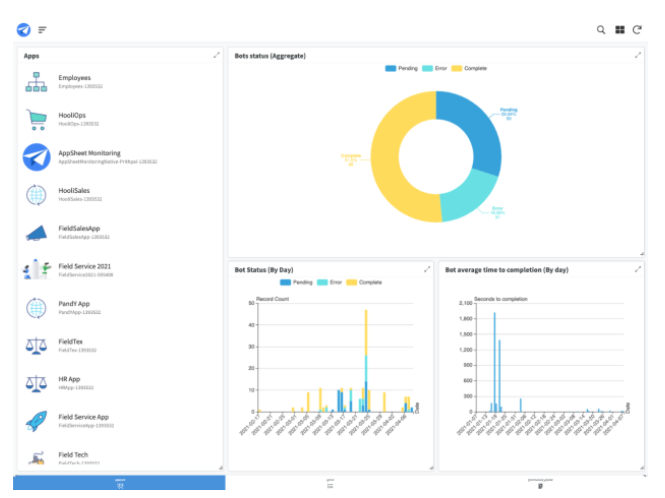Open the hamburger menu icon

[42, 30]
